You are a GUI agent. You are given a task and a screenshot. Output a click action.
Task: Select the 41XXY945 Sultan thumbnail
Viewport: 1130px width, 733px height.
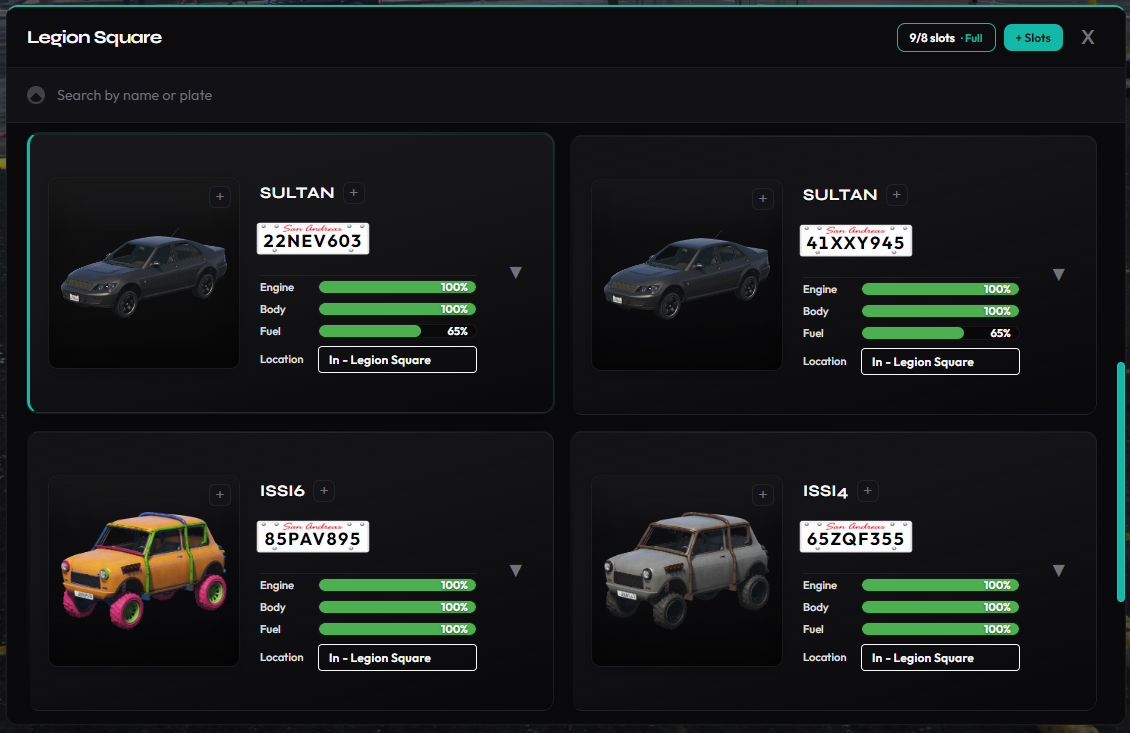tap(687, 275)
